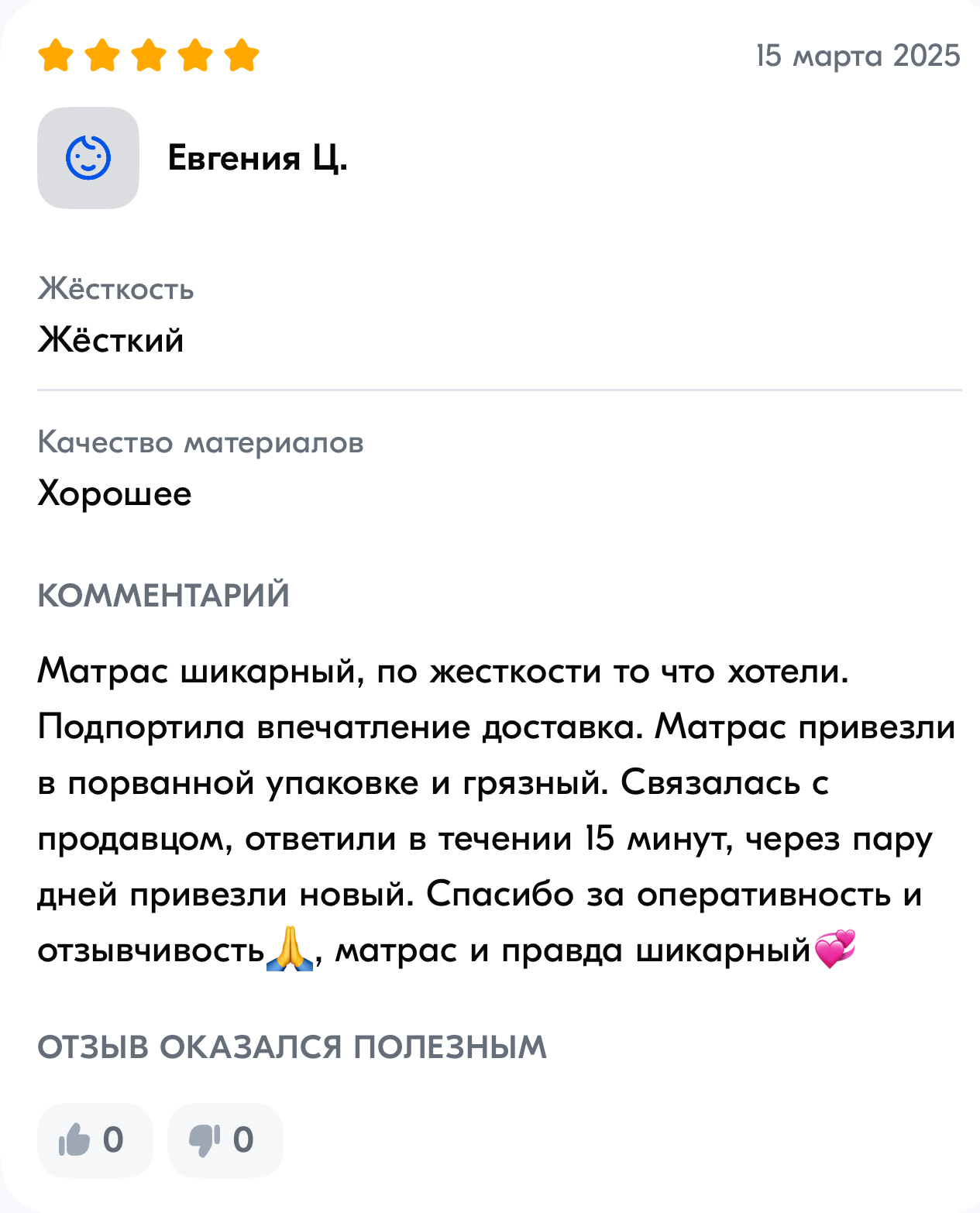Click the fifth rating star
The width and height of the screenshot is (980, 1213).
click(x=242, y=56)
